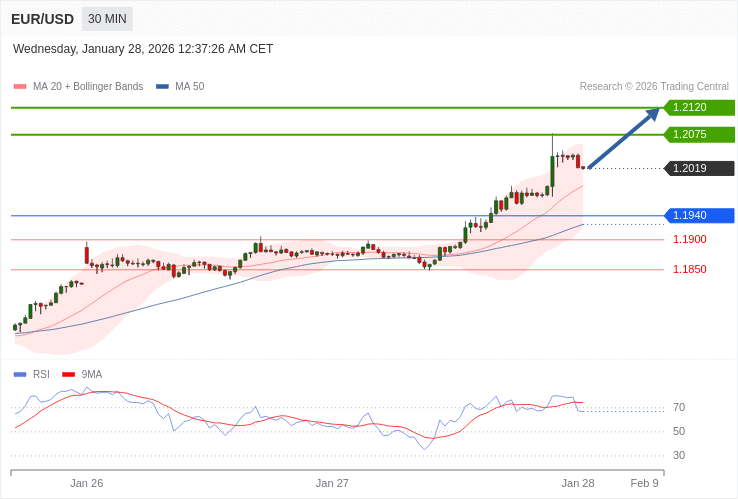Click the Research Trading Central copyright text

[654, 87]
